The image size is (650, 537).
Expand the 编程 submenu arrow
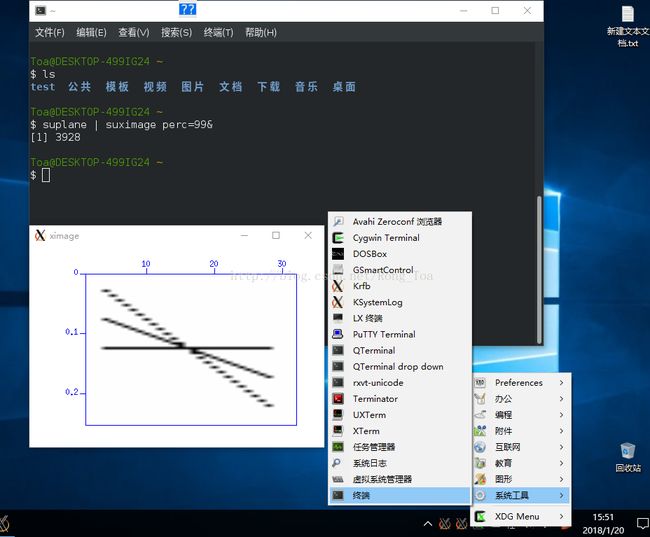point(561,415)
